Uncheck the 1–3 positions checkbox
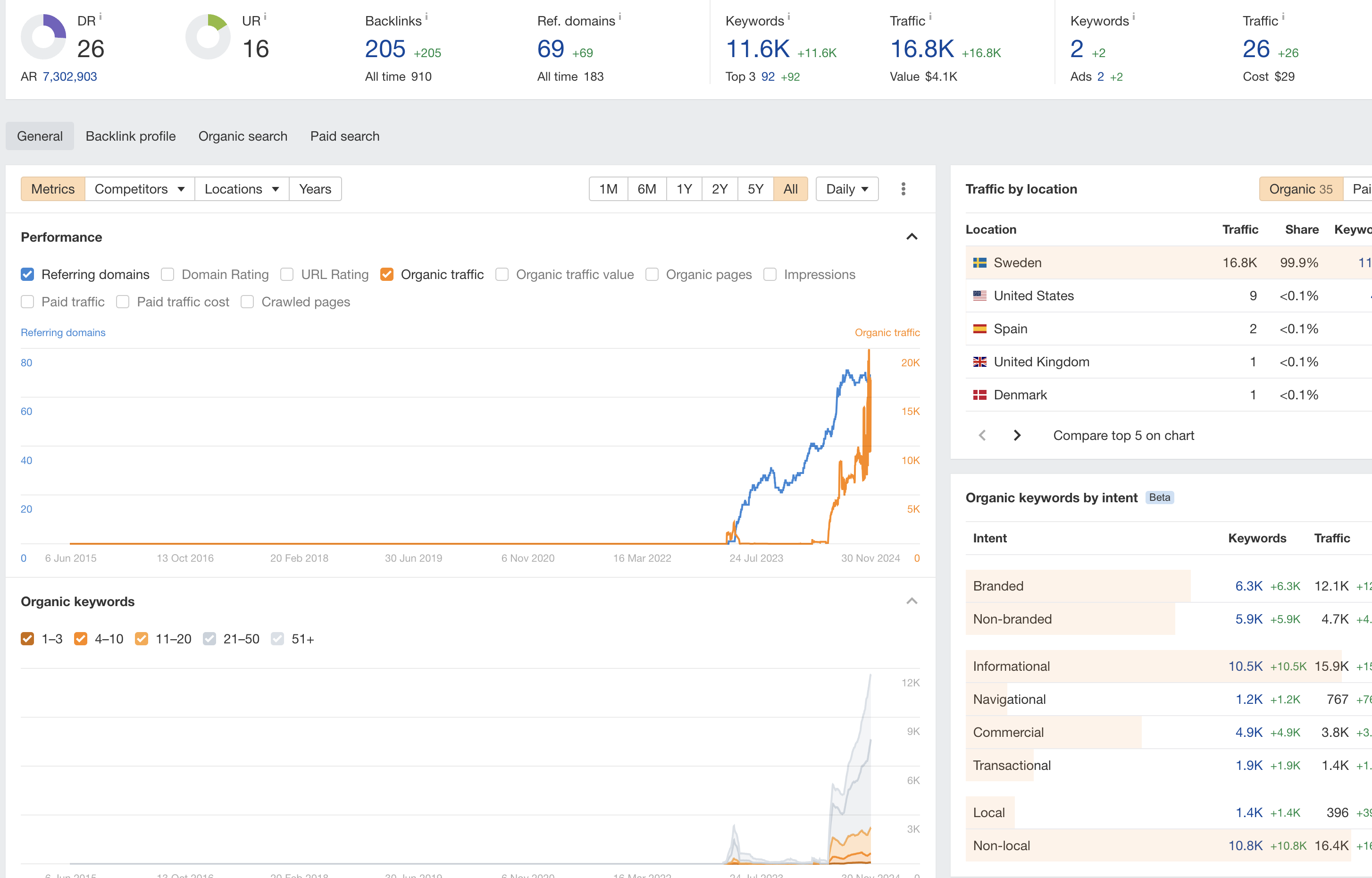The height and width of the screenshot is (878, 1372). click(27, 639)
